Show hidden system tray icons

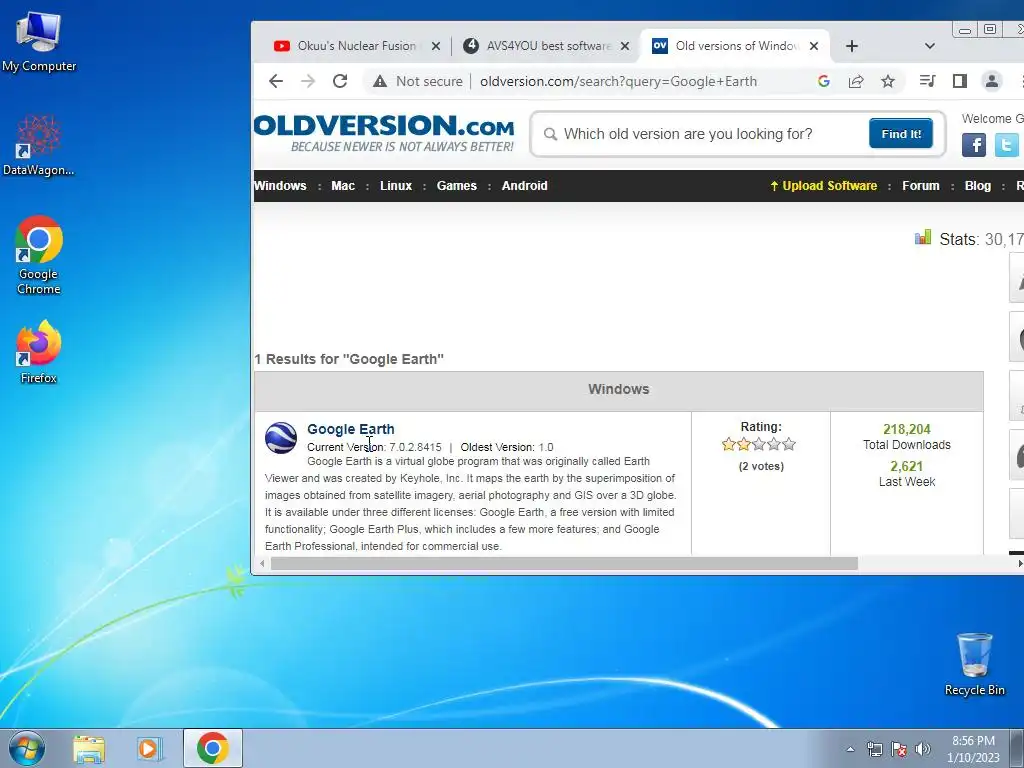tap(850, 749)
